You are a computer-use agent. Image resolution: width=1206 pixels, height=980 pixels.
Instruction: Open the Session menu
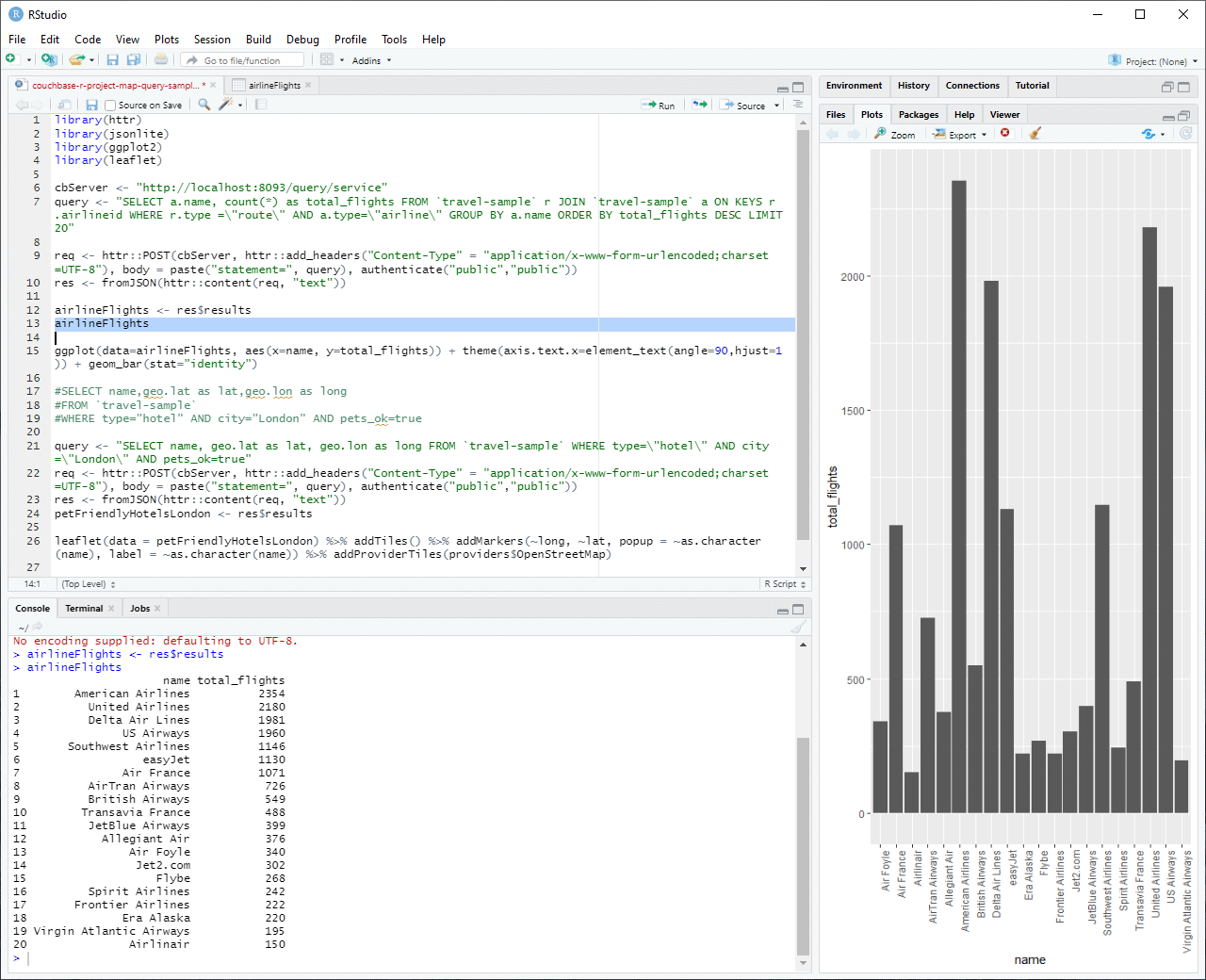[212, 40]
